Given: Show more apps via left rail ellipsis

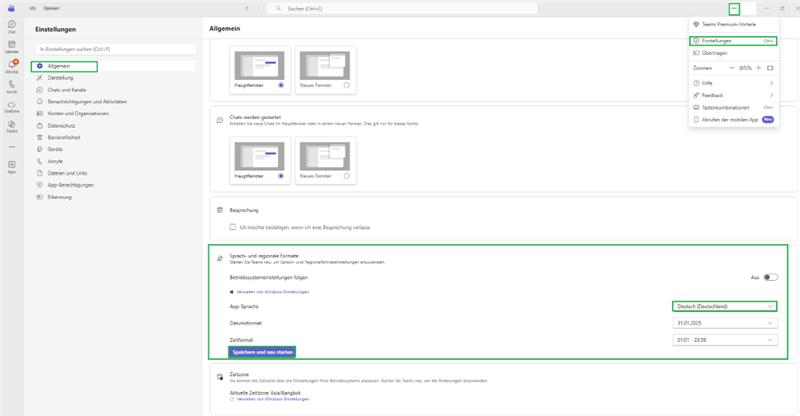Looking at the screenshot, I should 12,147.
